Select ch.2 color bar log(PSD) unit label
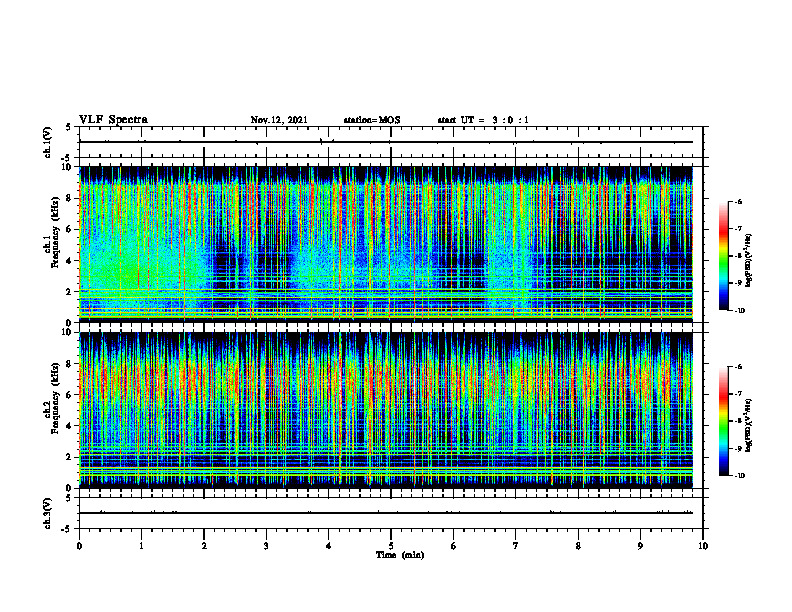Image resolution: width=792 pixels, height=612 pixels. (x=749, y=426)
